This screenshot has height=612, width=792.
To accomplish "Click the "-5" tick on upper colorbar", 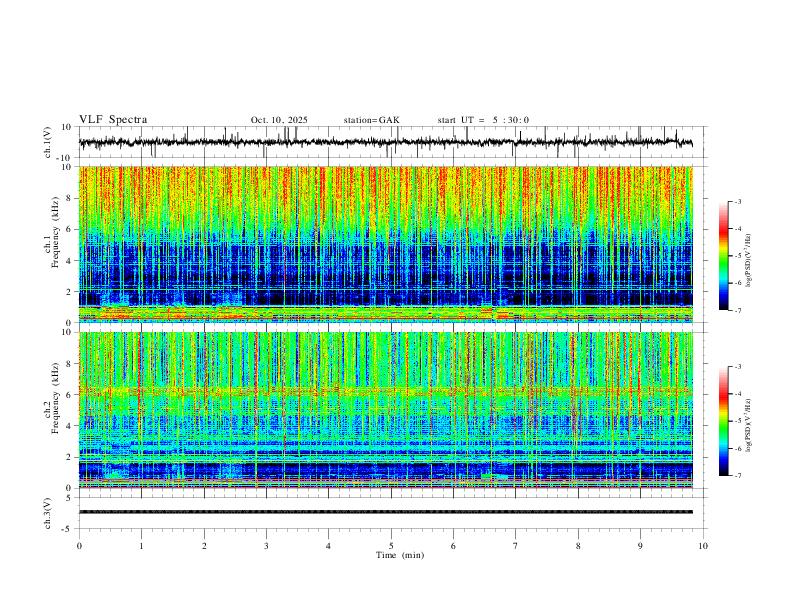I will point(737,256).
